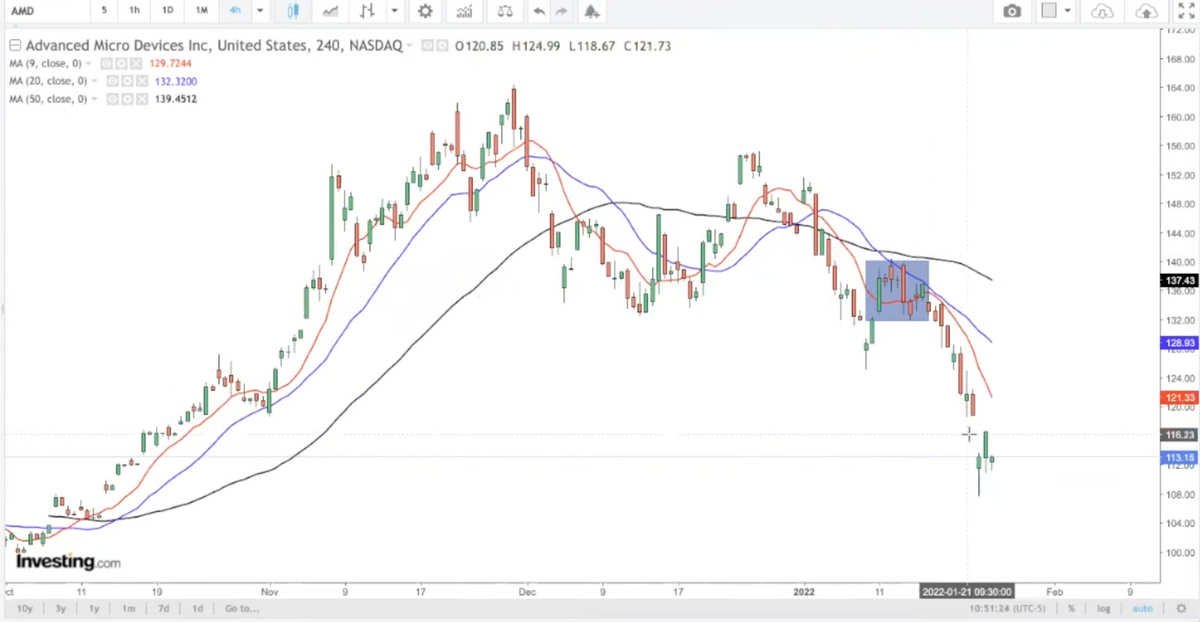Toggle the log scale option
The height and width of the screenshot is (622, 1200).
tap(1104, 608)
